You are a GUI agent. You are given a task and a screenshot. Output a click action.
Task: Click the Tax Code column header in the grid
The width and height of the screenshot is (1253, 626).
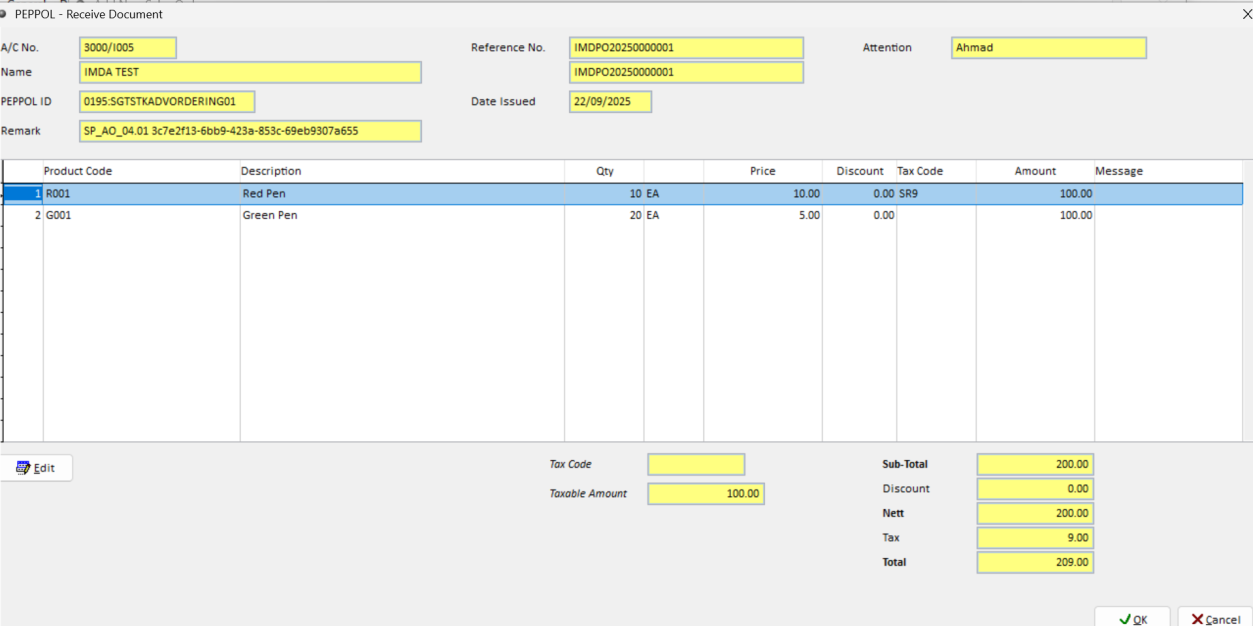click(936, 171)
